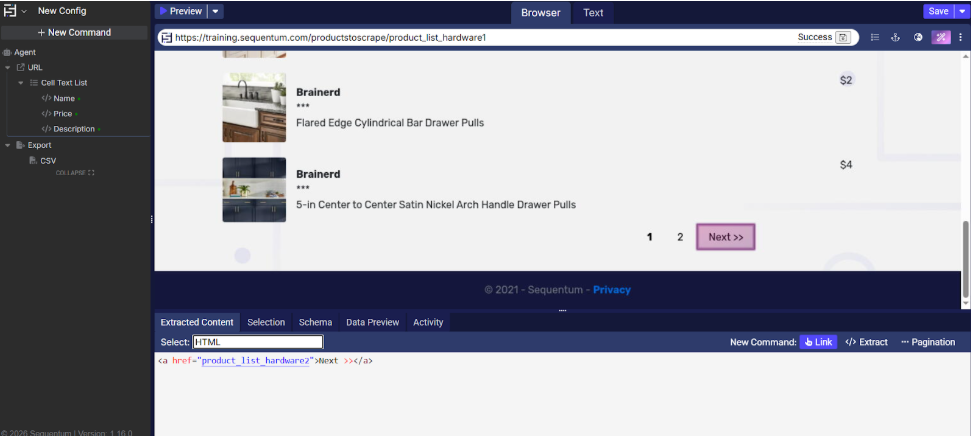The image size is (971, 436).
Task: Switch to the Text tab
Action: click(593, 13)
